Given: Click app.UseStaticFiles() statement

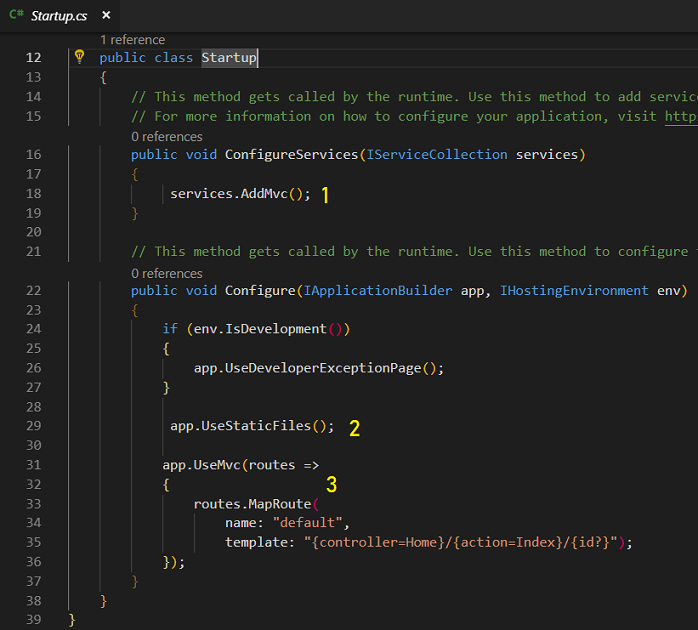Looking at the screenshot, I should 252,426.
